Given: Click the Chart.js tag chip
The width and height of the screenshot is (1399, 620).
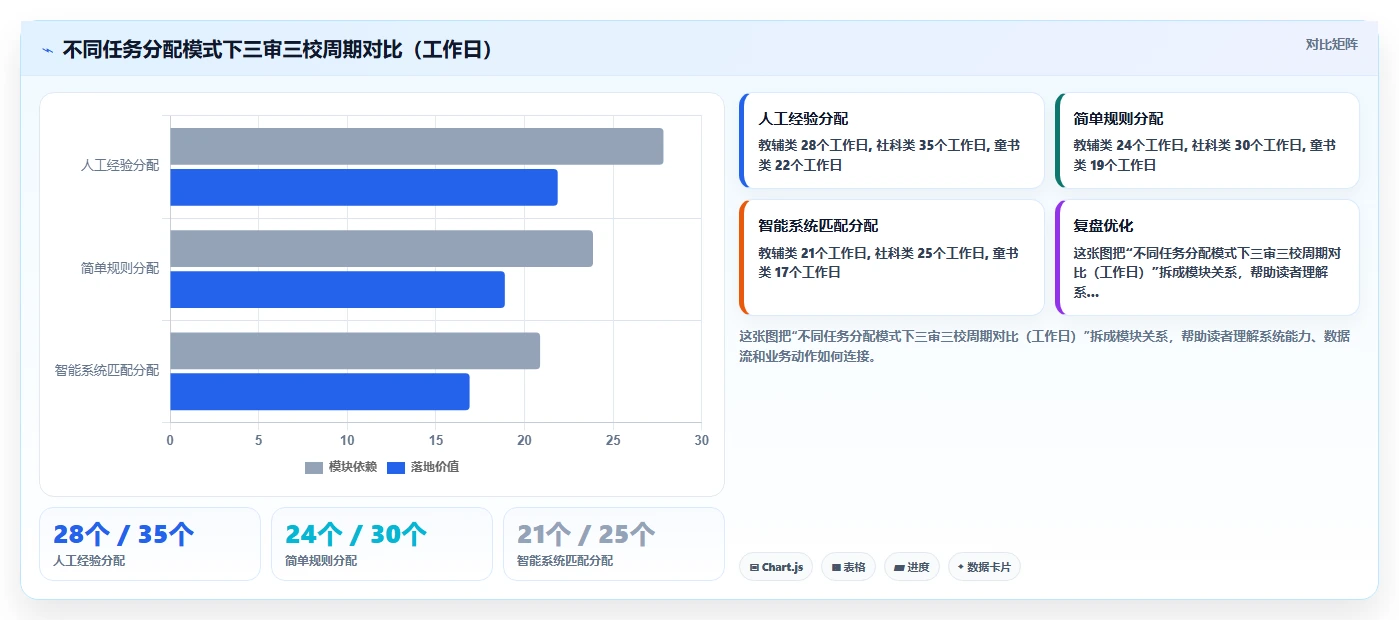Looking at the screenshot, I should click(x=776, y=567).
